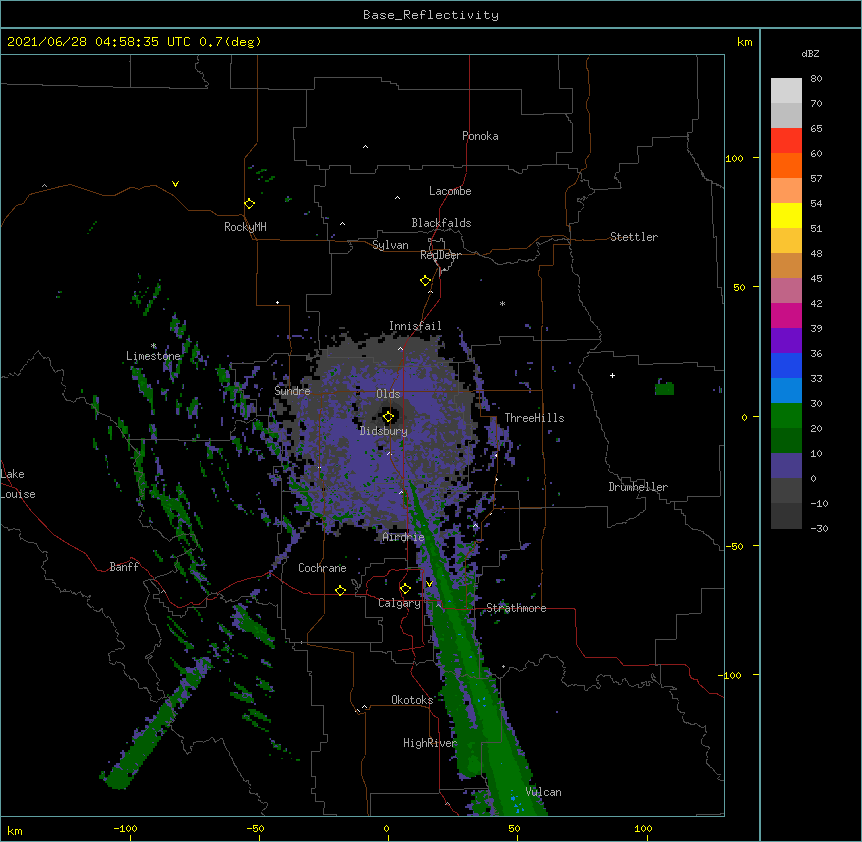Image resolution: width=862 pixels, height=842 pixels.
Task: Click the yellow V marker northeast of Calgary
Action: (429, 584)
